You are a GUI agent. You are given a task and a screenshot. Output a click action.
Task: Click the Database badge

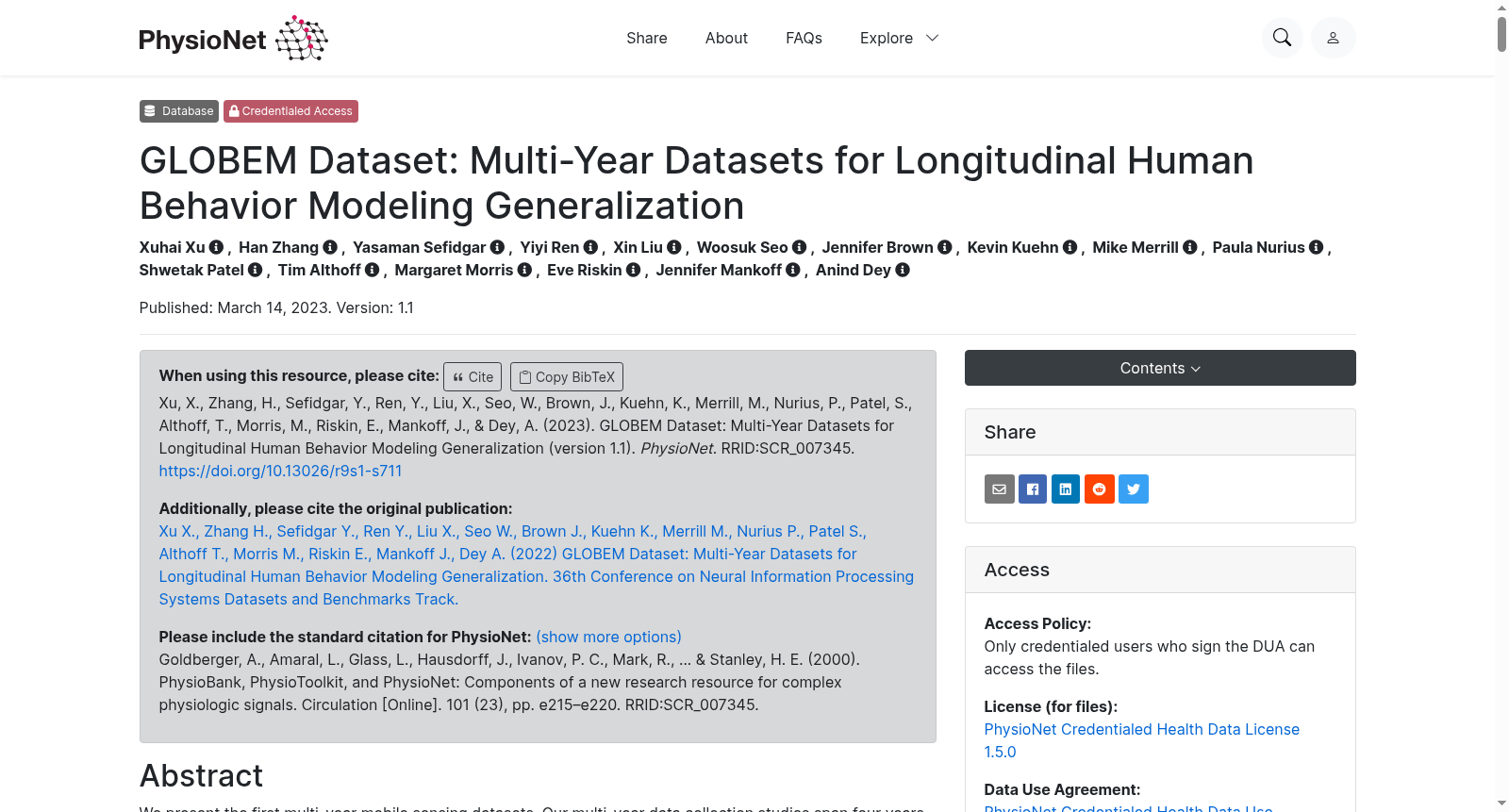point(179,111)
